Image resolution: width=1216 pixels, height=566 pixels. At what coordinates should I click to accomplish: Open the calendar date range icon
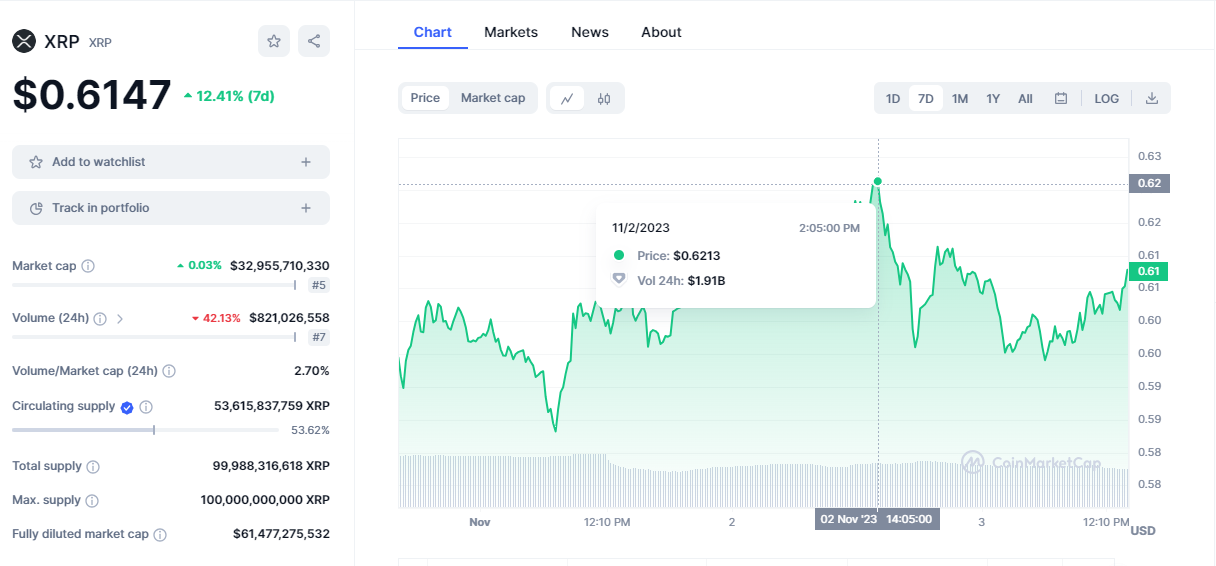click(1061, 98)
